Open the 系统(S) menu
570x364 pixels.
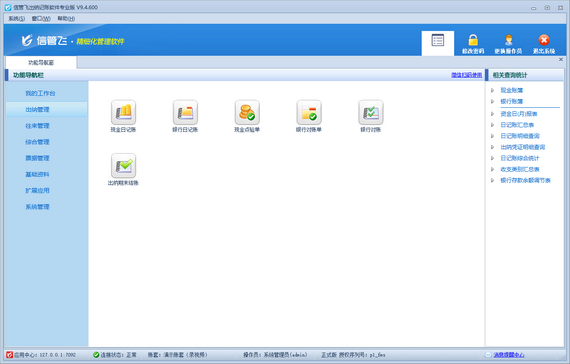[17, 19]
